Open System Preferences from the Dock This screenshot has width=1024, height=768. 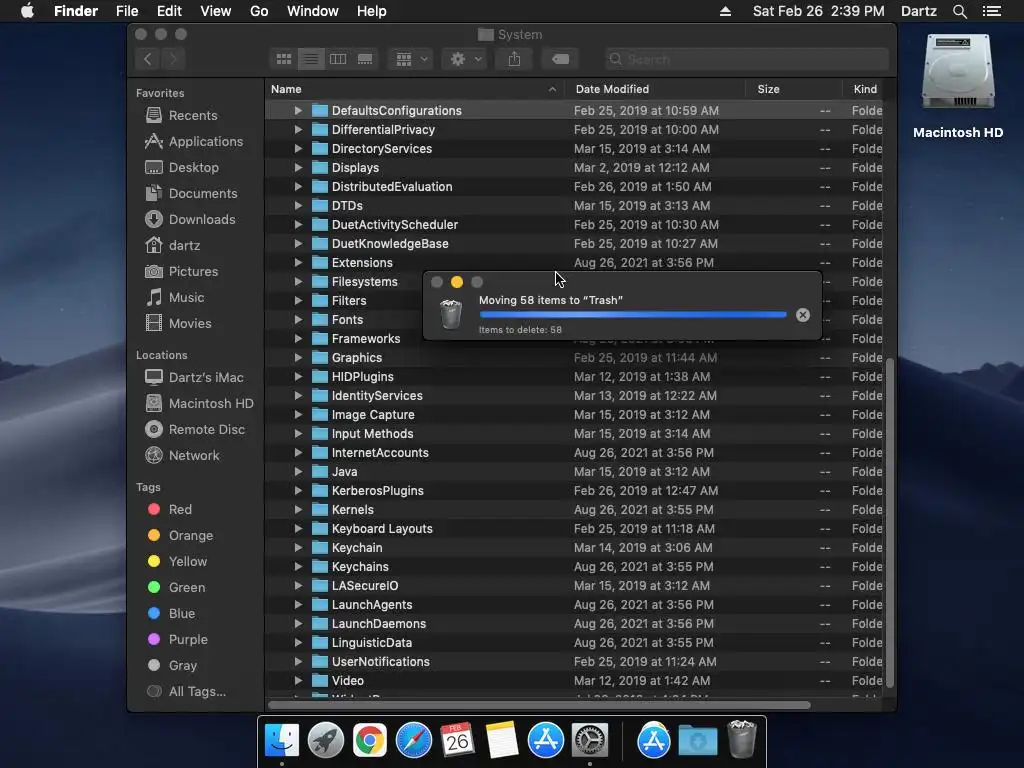[x=590, y=741]
